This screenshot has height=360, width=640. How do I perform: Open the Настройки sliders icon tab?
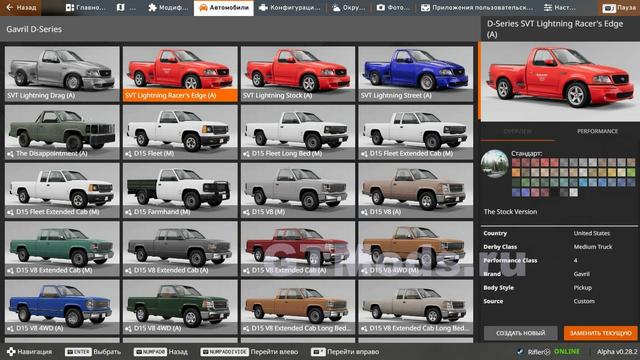559,8
